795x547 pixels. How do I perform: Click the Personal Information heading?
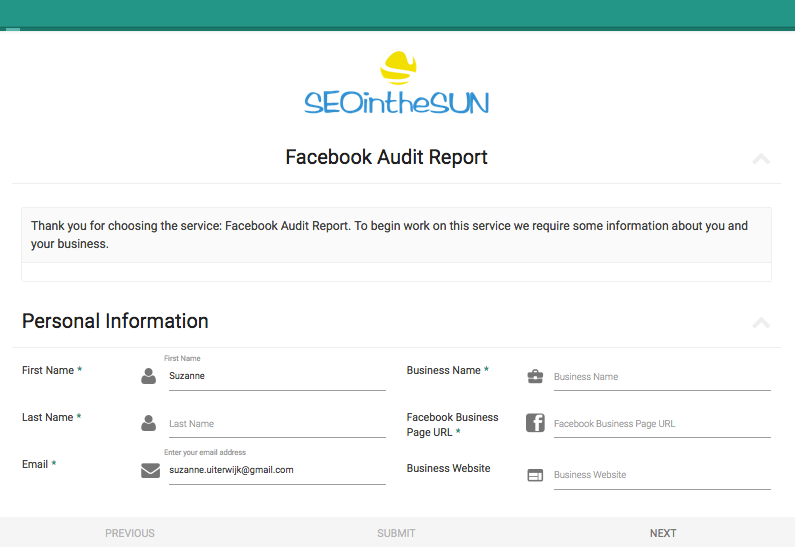point(115,321)
